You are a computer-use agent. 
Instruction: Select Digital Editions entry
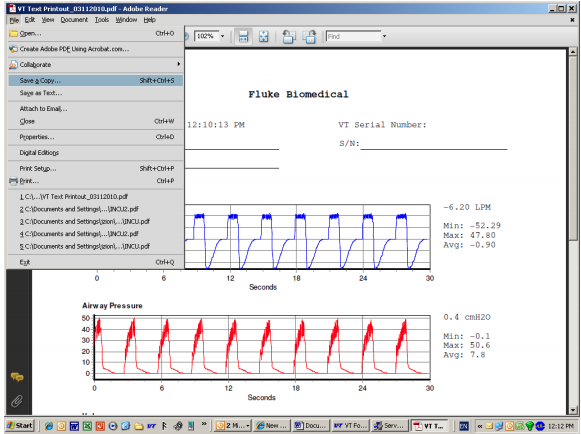96,153
